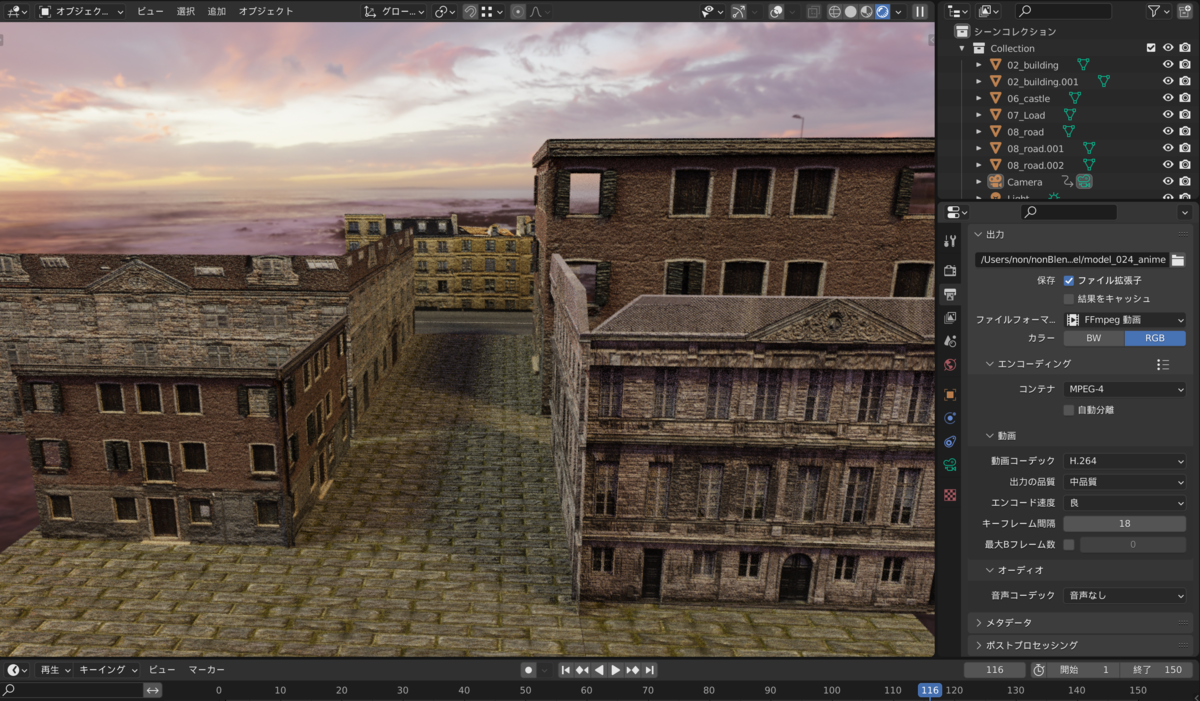Screen dimensions: 1200x701
Task: Open the Output properties tab
Action: coord(950,295)
